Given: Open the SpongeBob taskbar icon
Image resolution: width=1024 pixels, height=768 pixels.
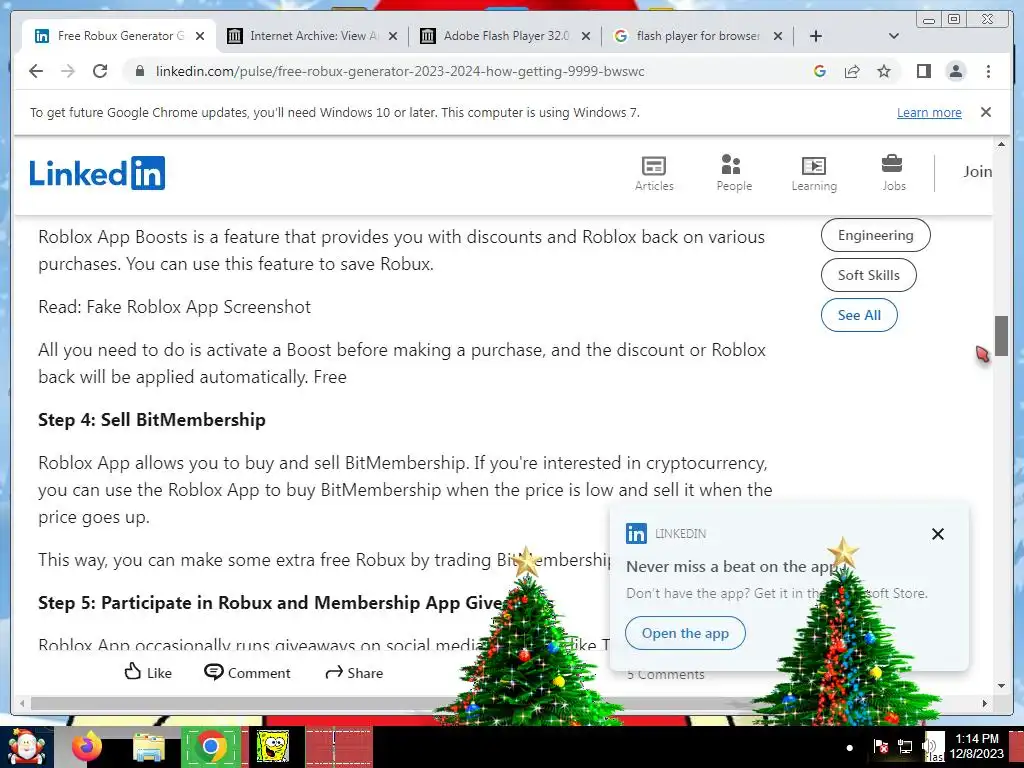Looking at the screenshot, I should [x=272, y=746].
